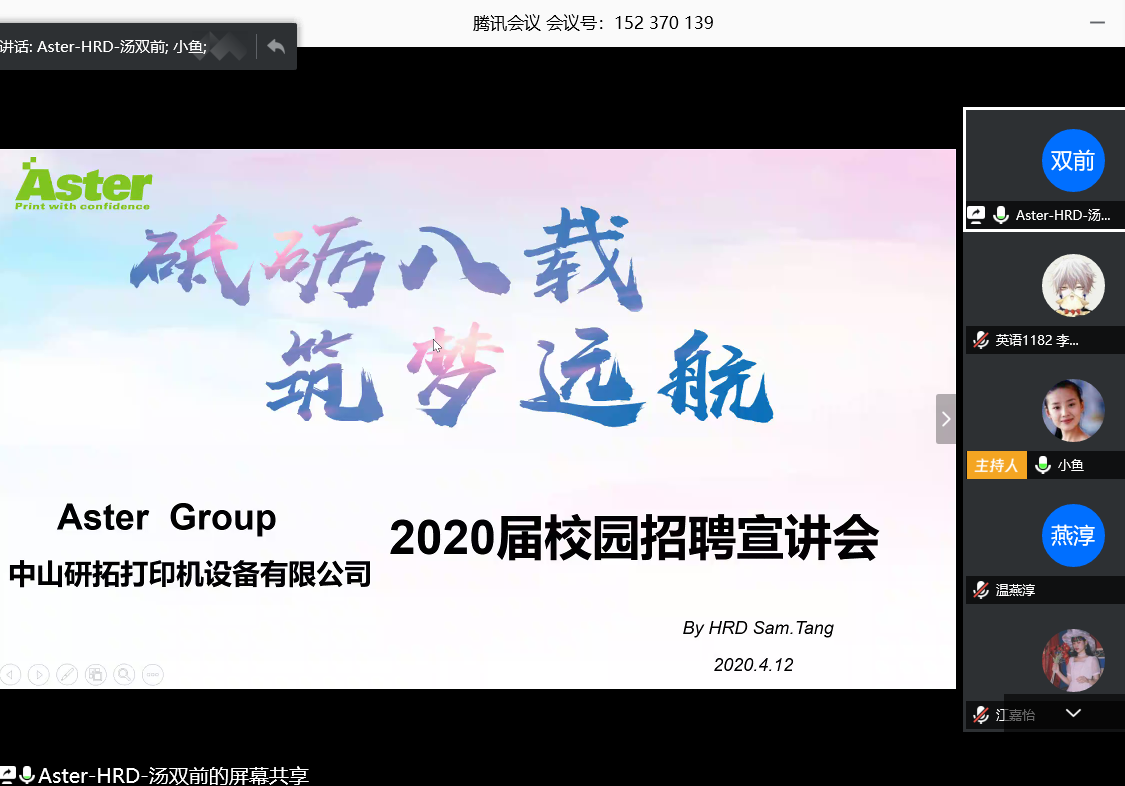Click screen share icon beside Aster-HRD name
Image resolution: width=1125 pixels, height=786 pixels.
976,215
